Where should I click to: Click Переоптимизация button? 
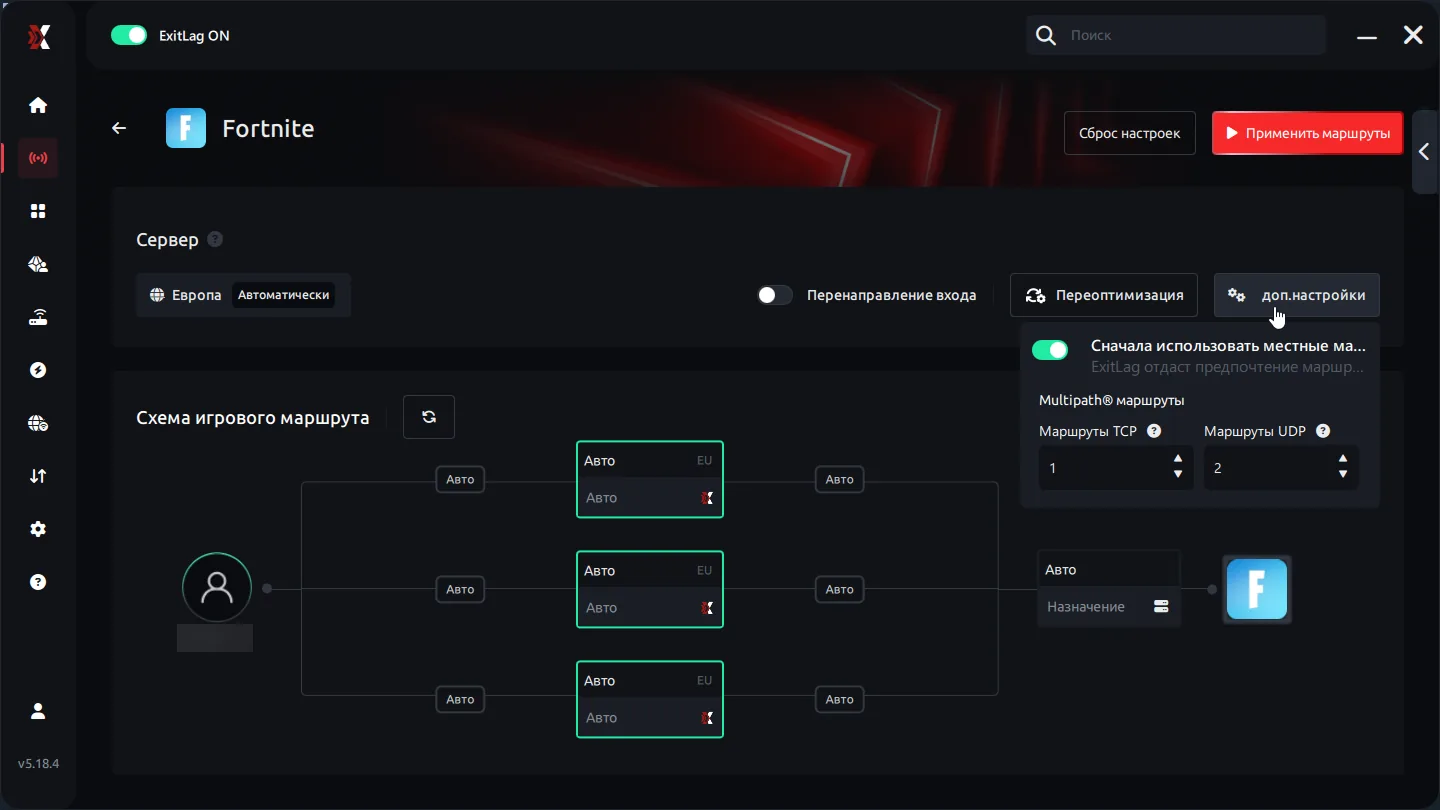pyautogui.click(x=1104, y=295)
